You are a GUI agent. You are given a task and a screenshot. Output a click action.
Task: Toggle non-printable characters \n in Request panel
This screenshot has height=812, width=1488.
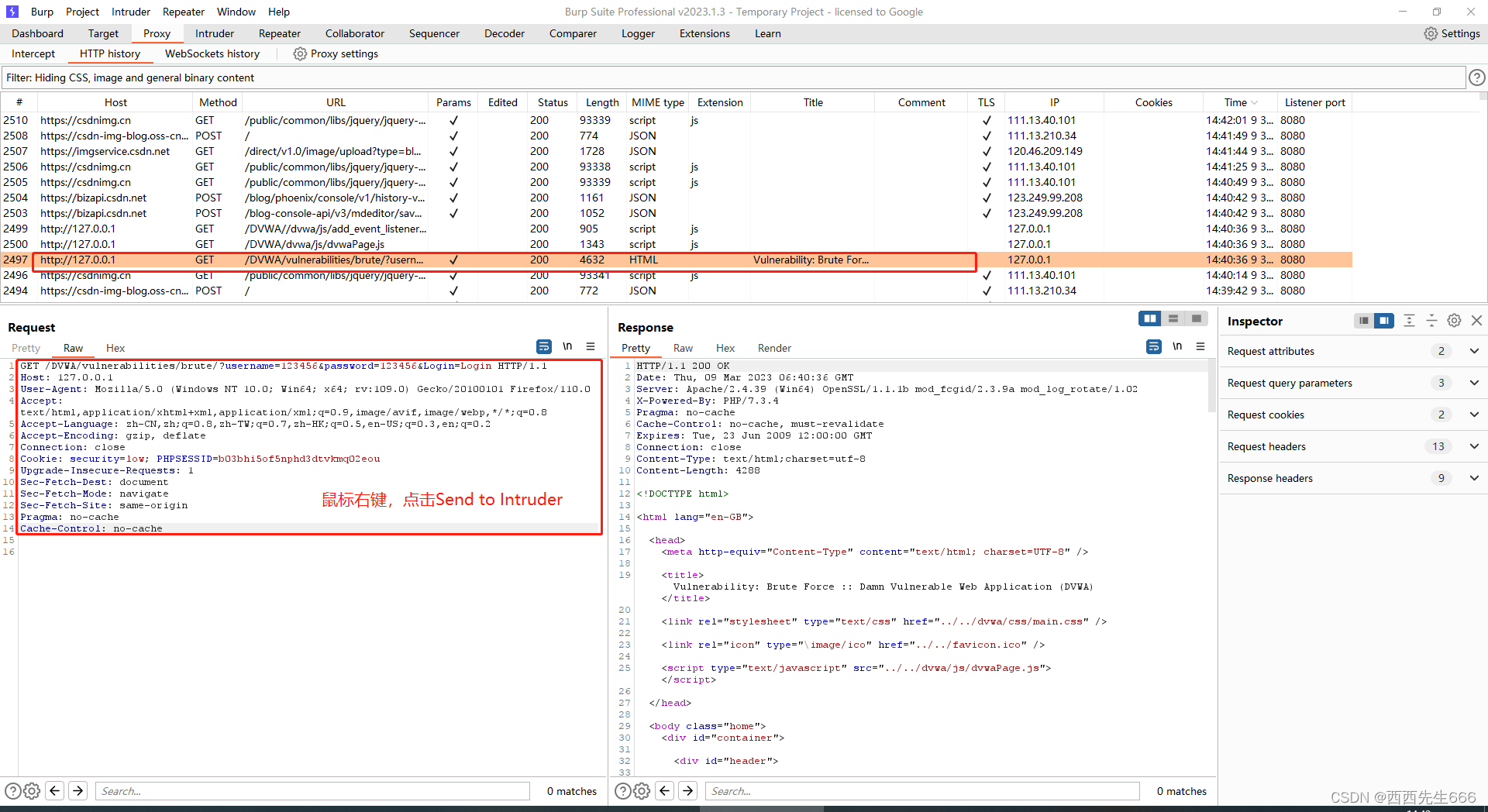pos(567,346)
